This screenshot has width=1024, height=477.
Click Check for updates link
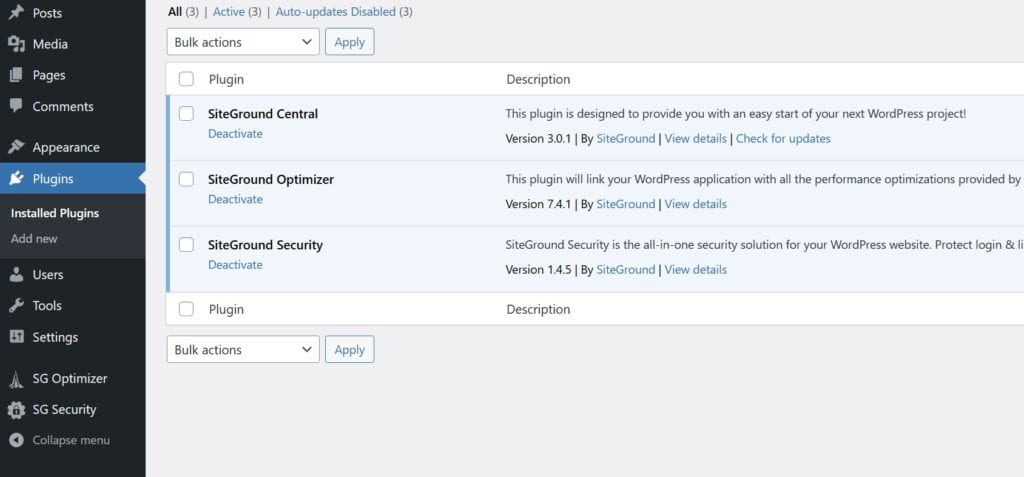click(783, 139)
